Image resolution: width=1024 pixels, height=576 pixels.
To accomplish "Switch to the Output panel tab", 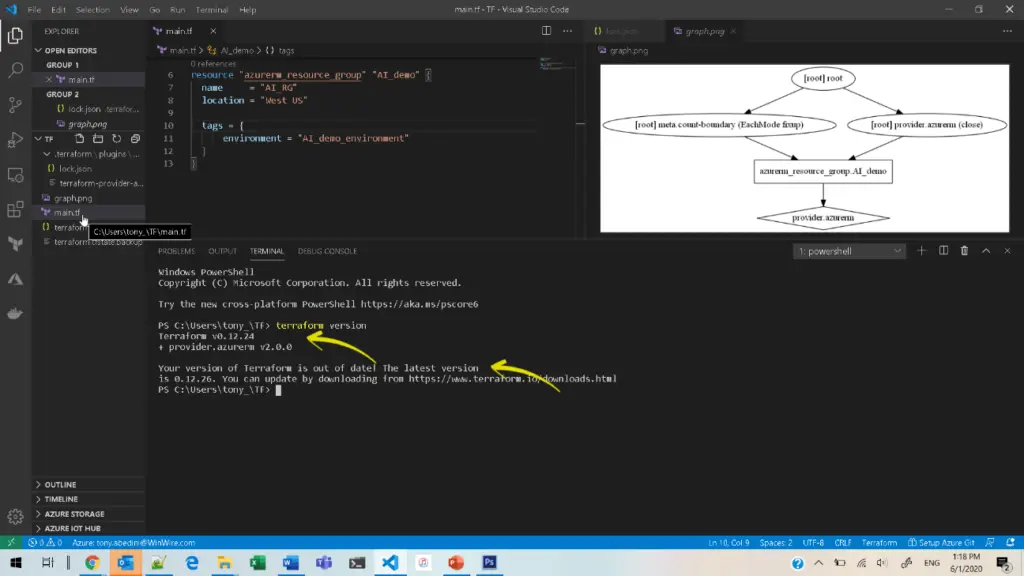I will (222, 251).
